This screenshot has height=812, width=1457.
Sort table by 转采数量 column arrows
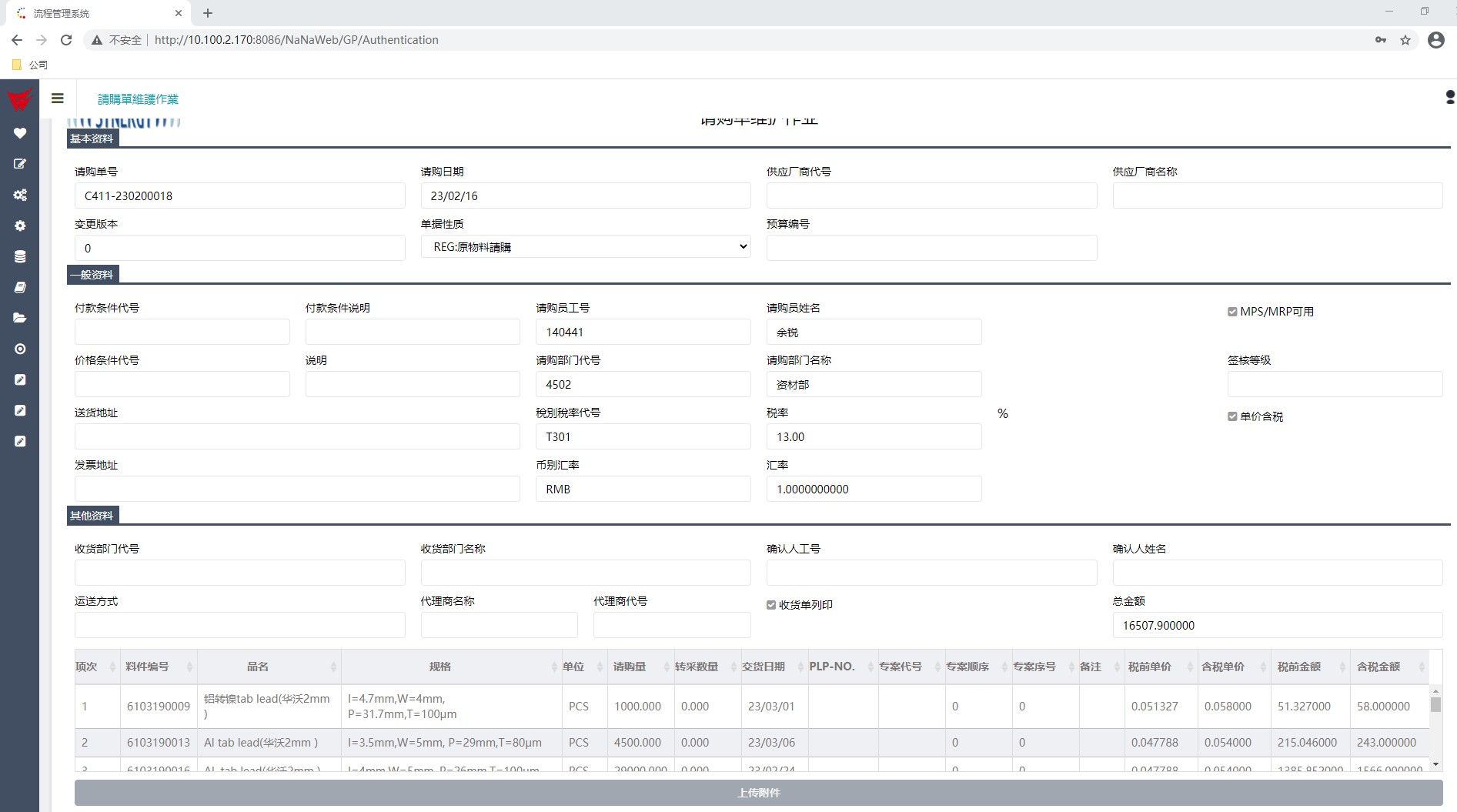[x=734, y=667]
